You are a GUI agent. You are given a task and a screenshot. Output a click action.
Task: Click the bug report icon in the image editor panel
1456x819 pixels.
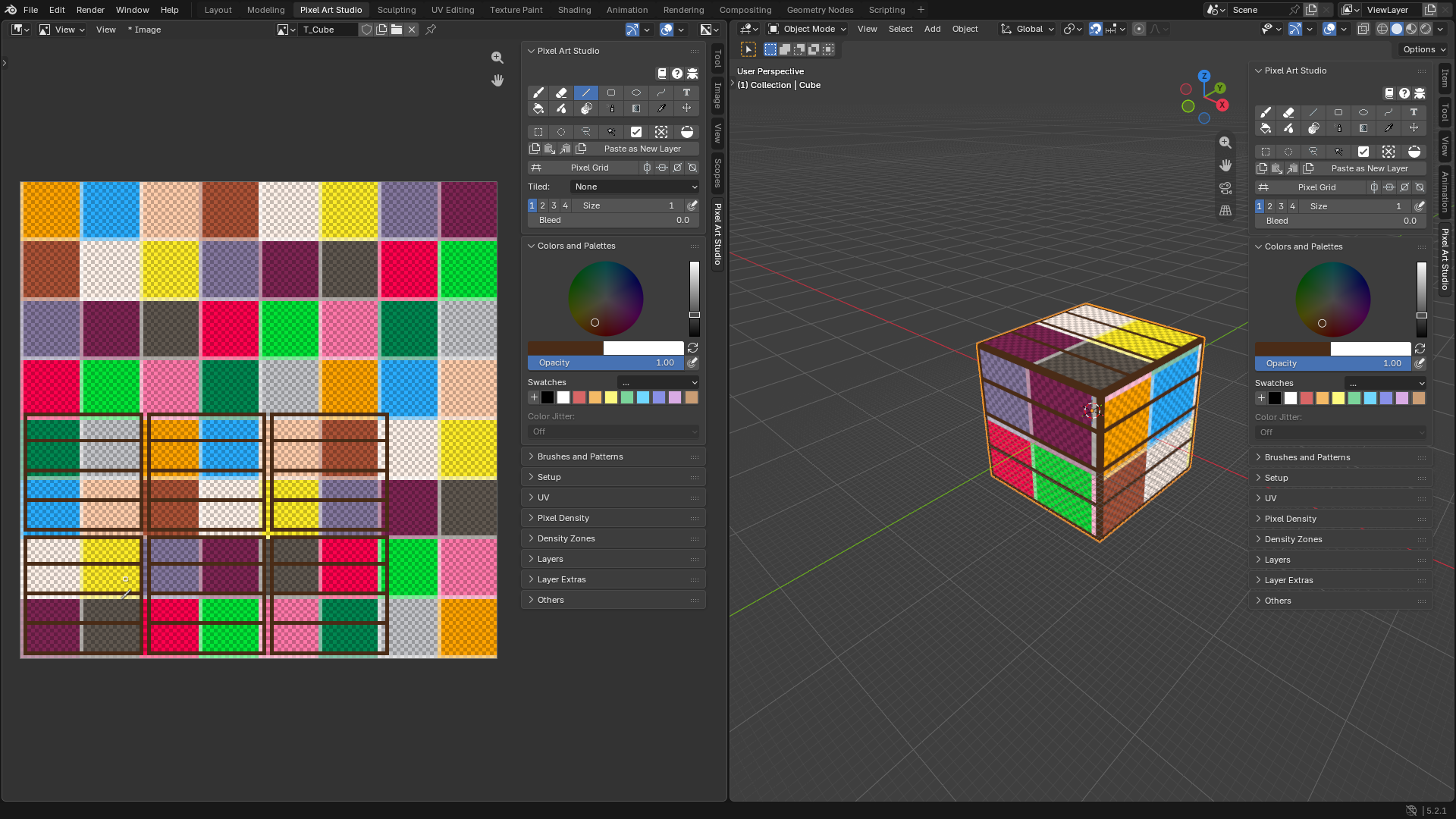[692, 74]
